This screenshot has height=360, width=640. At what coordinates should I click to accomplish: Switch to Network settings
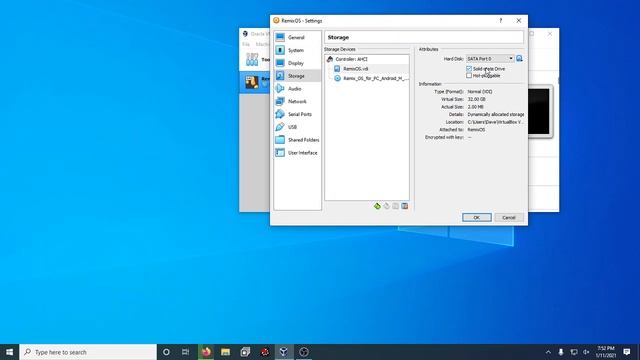pos(297,101)
